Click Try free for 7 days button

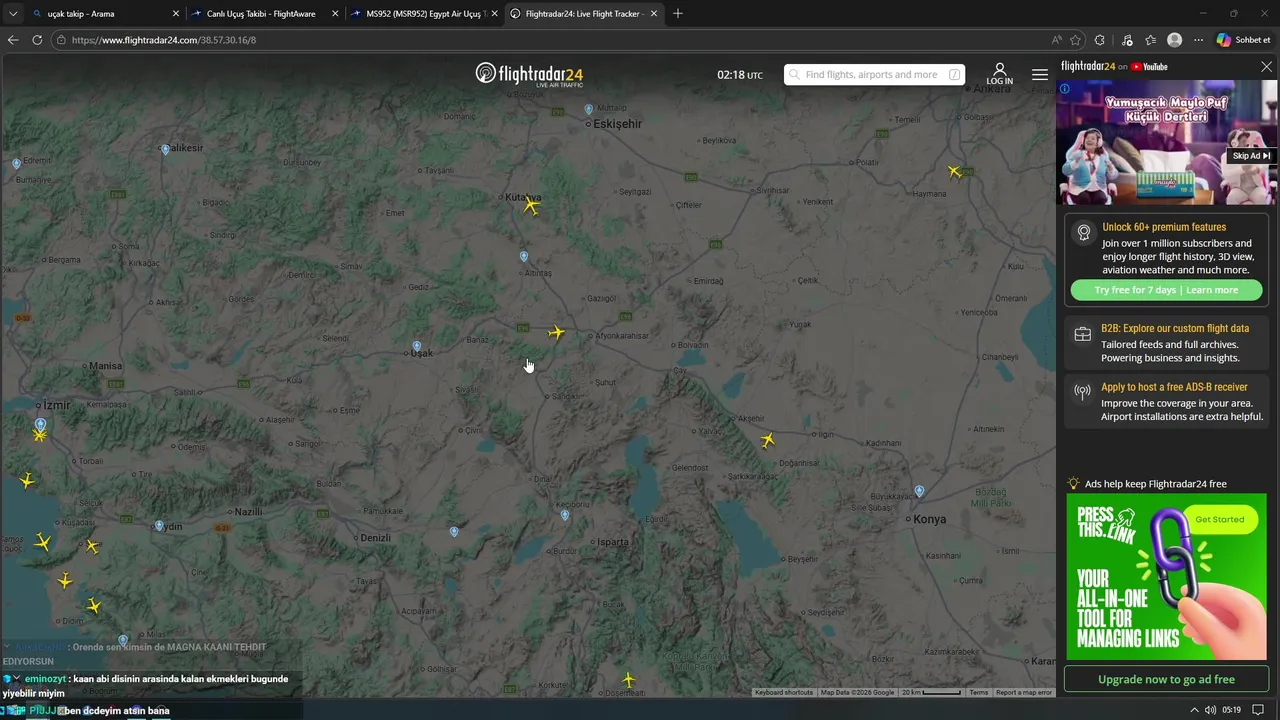[x=1166, y=290]
